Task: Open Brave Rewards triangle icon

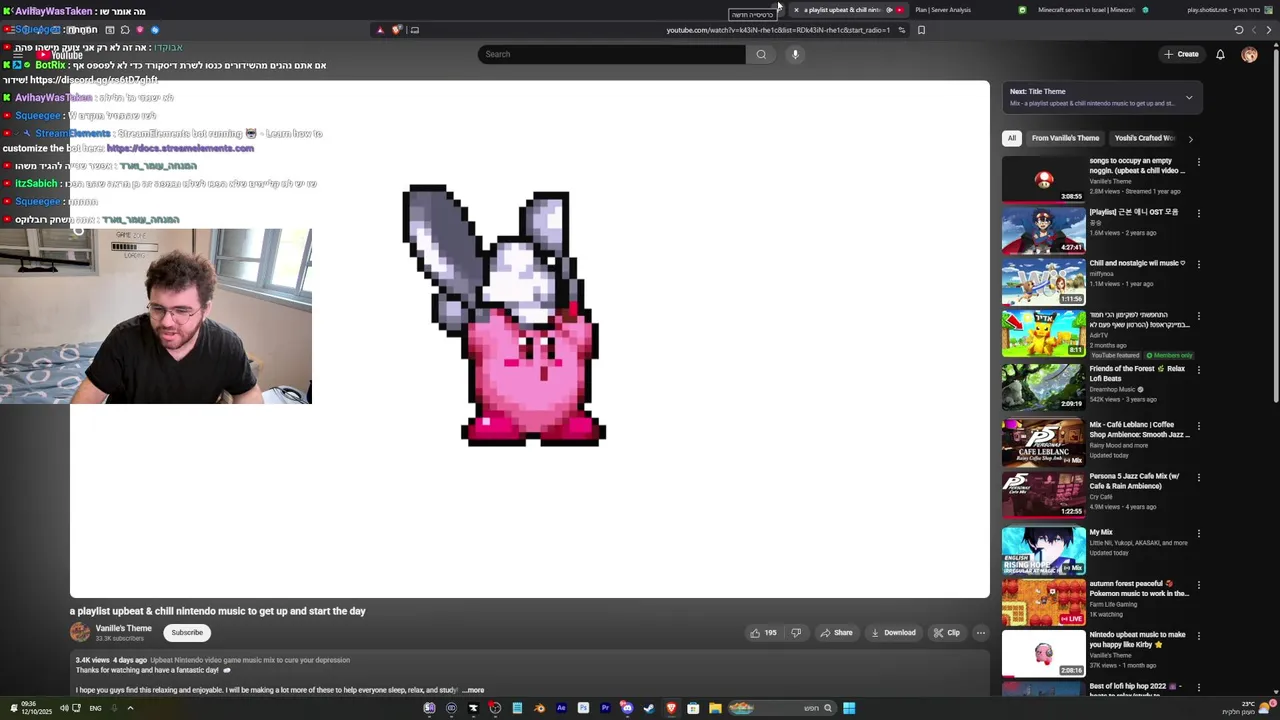Action: [x=380, y=30]
